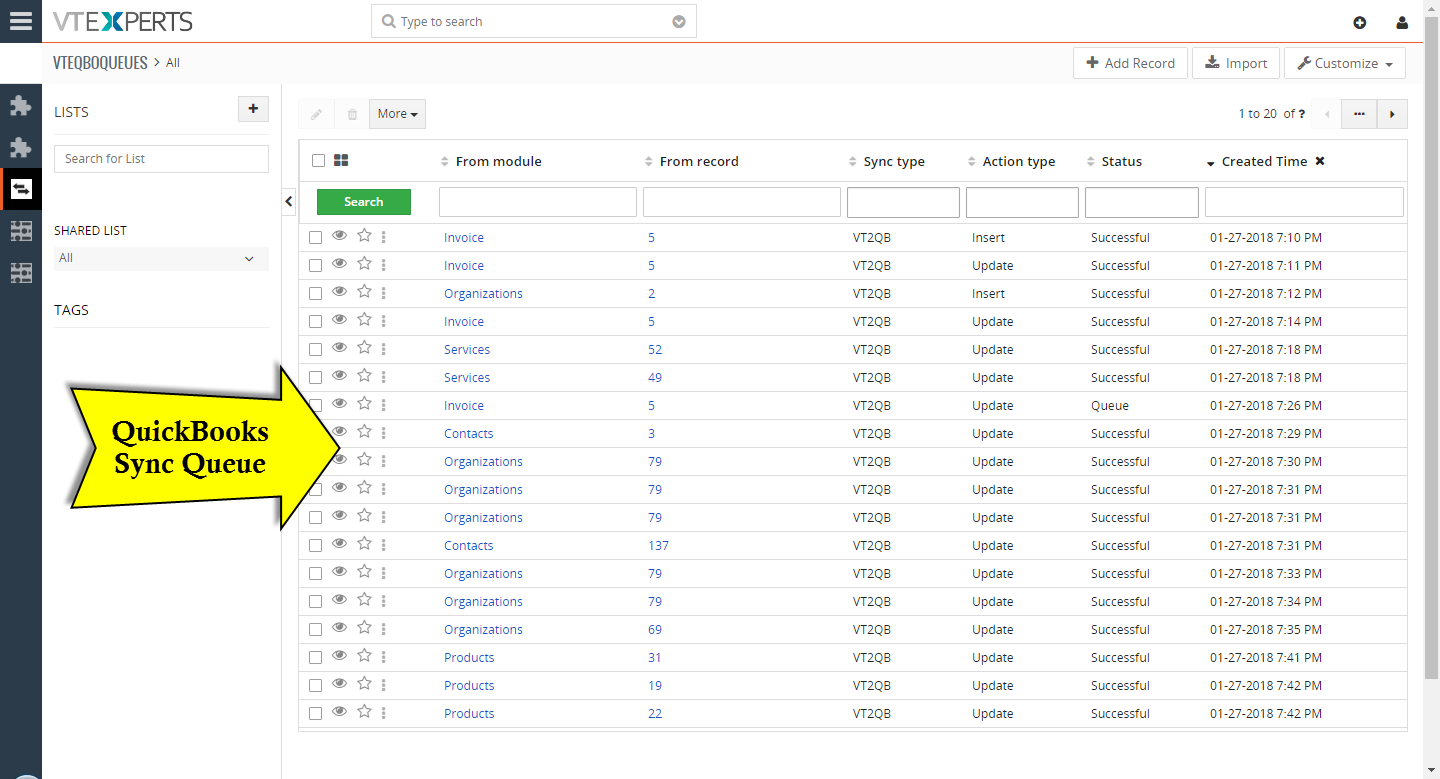Open Products link for record 31
The height and width of the screenshot is (779, 1440).
469,657
